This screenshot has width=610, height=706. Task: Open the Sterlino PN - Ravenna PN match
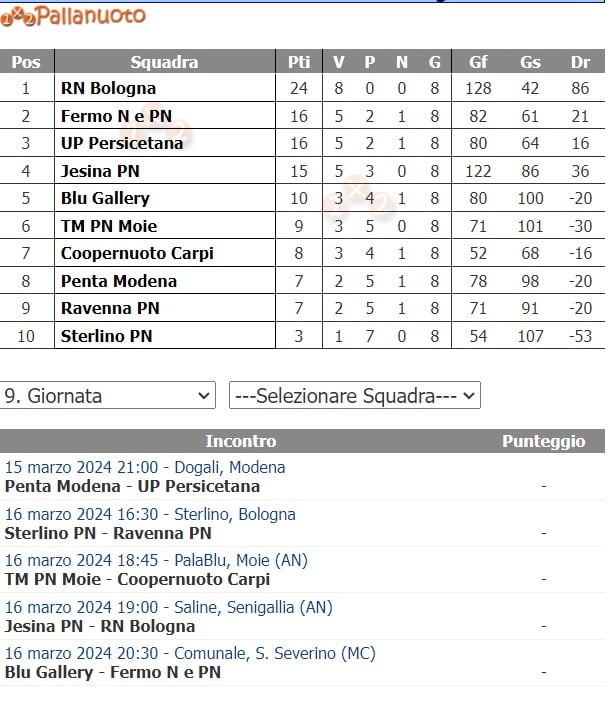[108, 533]
